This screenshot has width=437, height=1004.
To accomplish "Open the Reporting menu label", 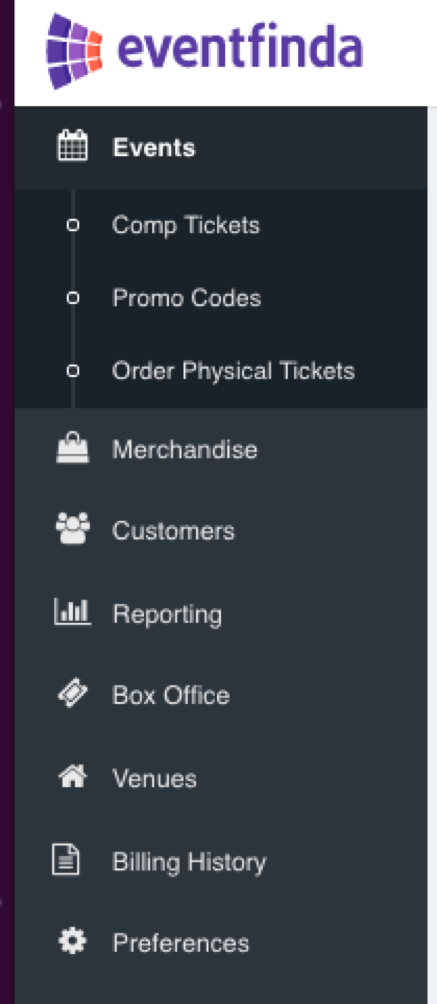I will (167, 615).
